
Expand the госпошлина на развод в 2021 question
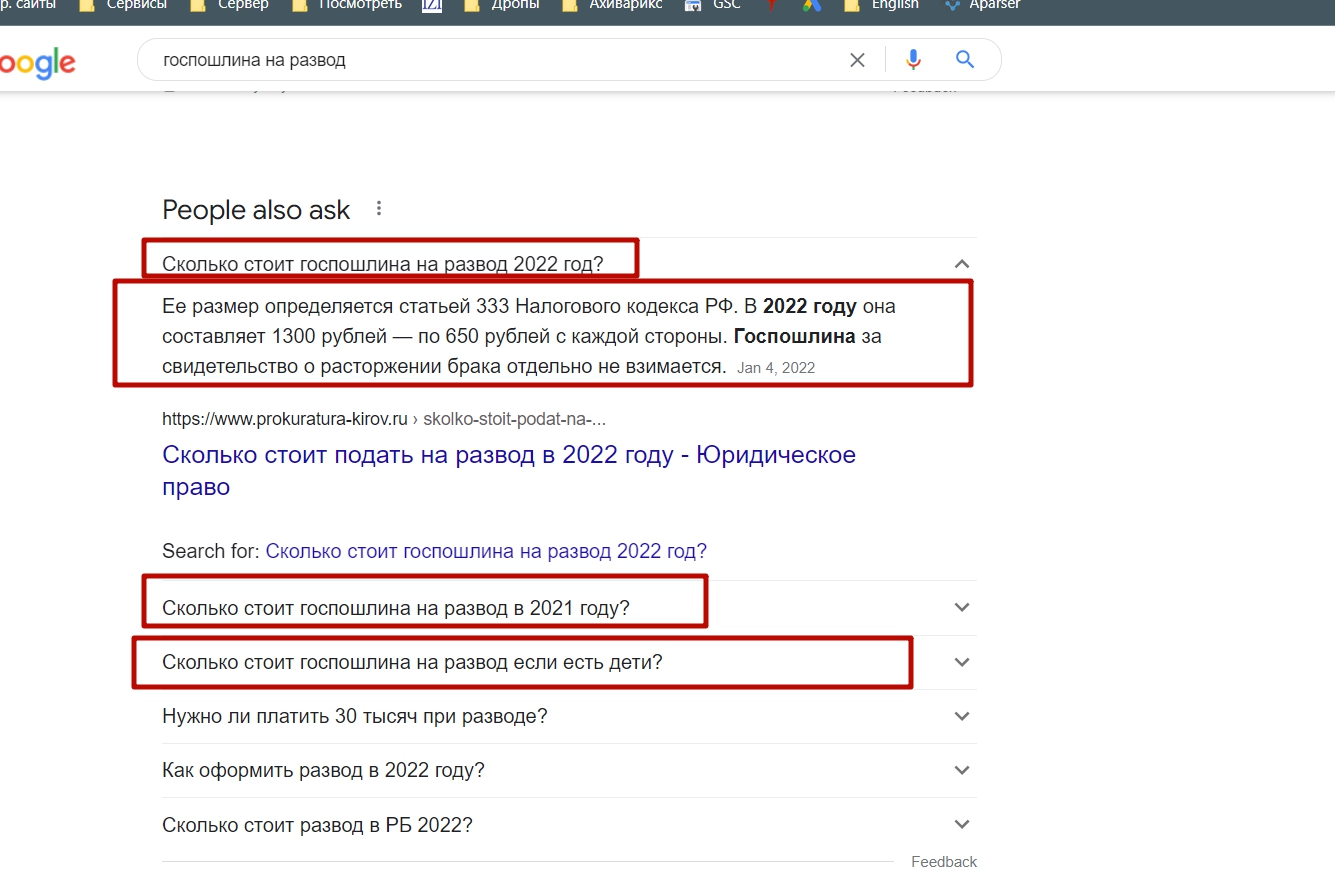962,607
